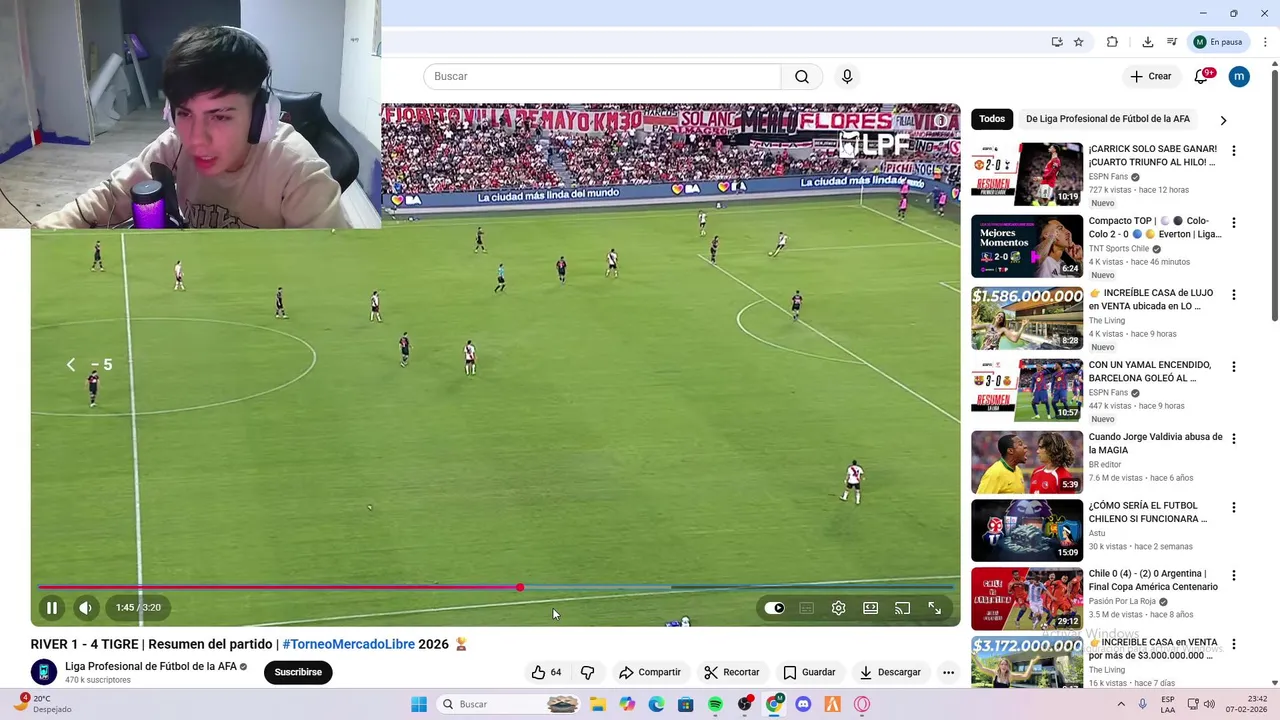Click the ESPN Fans channel name under CARRICK

pos(1108,177)
